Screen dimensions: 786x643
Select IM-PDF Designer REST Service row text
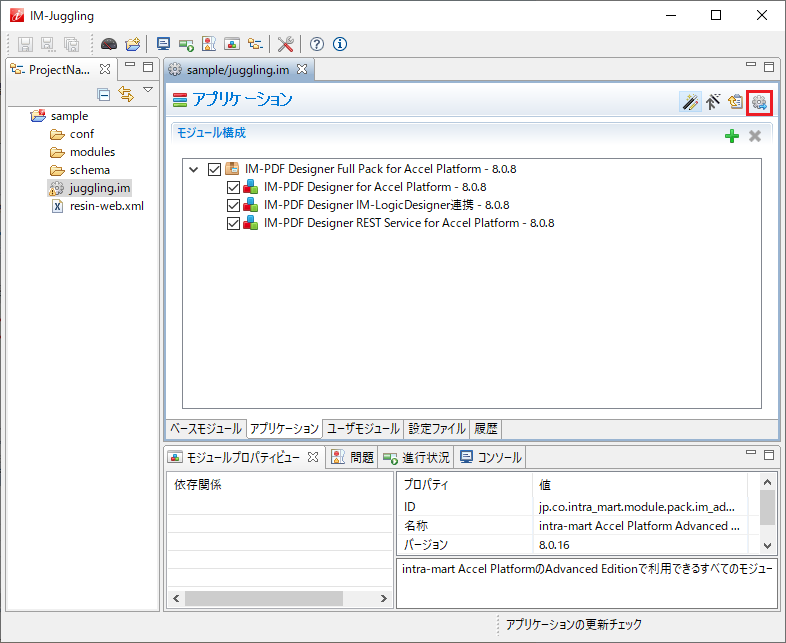click(x=409, y=223)
